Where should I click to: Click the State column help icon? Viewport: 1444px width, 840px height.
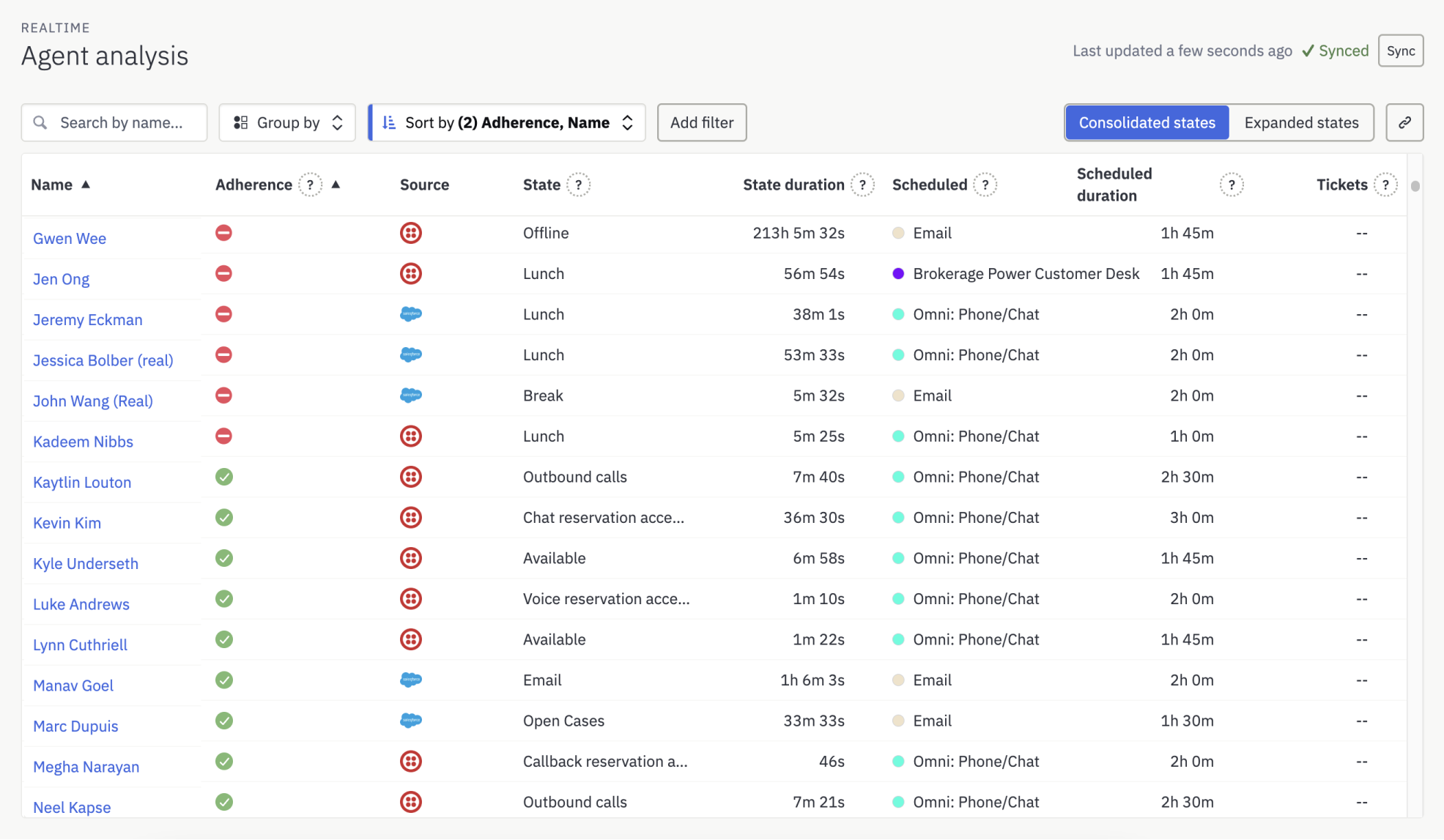coord(579,185)
